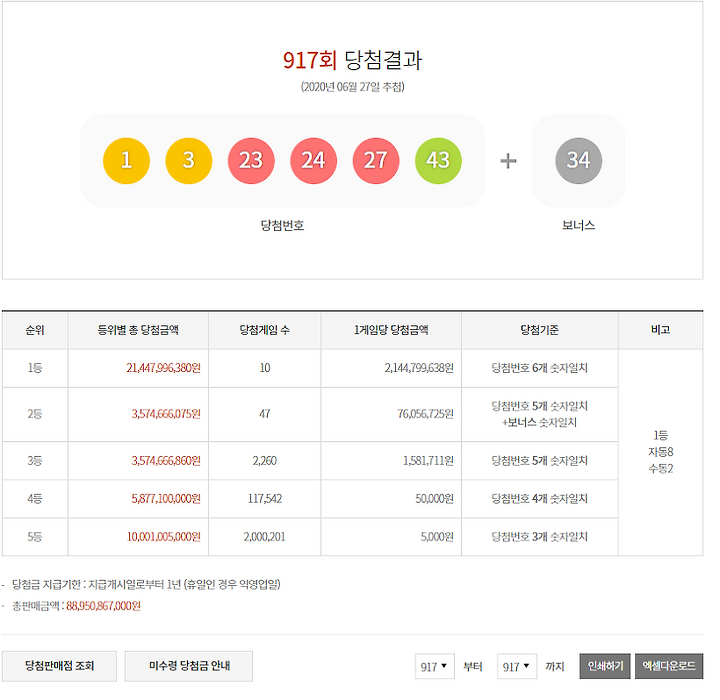Click the total sales amount 88,950,867,000원
The height and width of the screenshot is (700, 720).
point(103,606)
